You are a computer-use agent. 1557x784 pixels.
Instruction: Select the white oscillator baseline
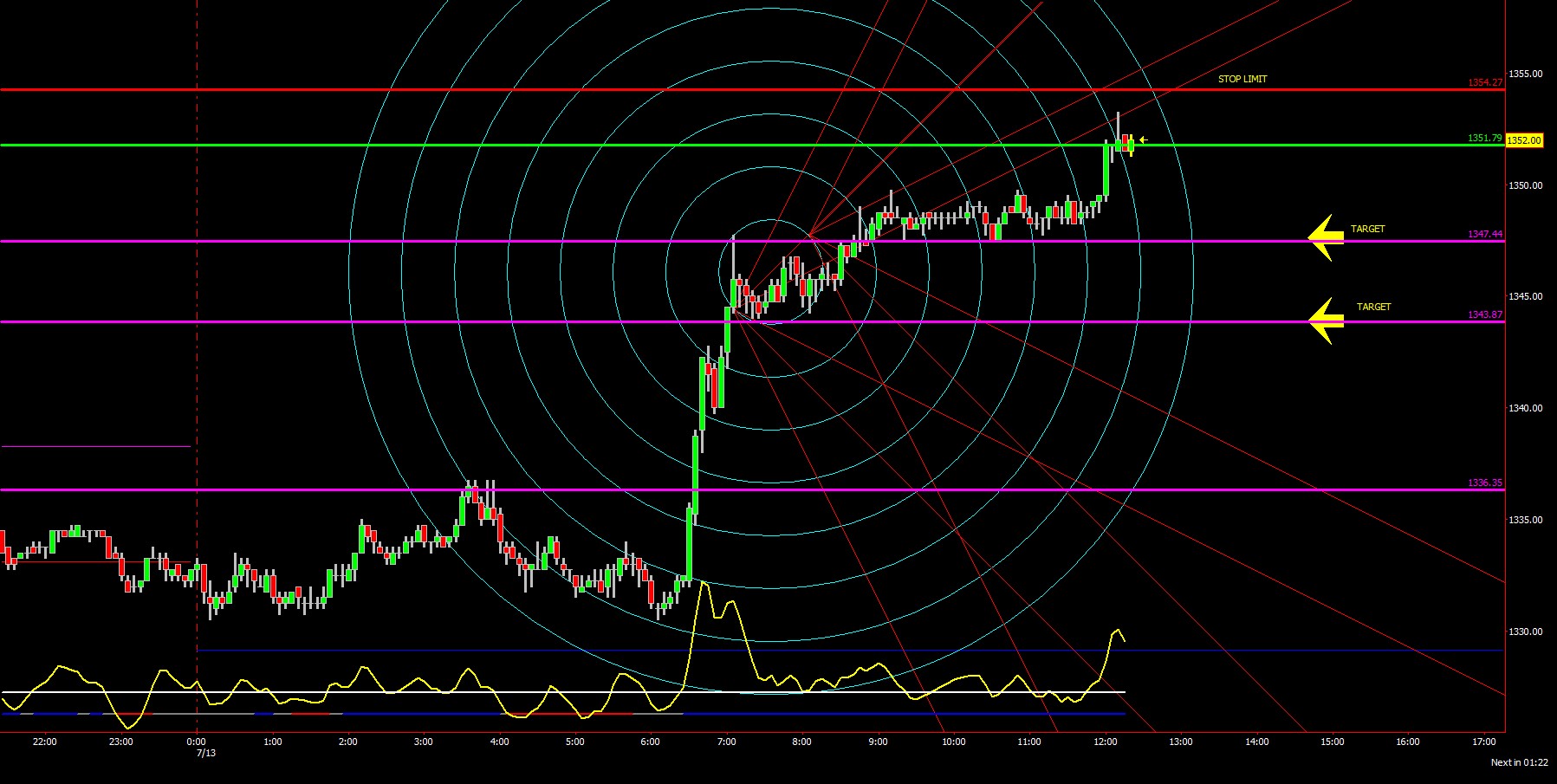[563, 692]
